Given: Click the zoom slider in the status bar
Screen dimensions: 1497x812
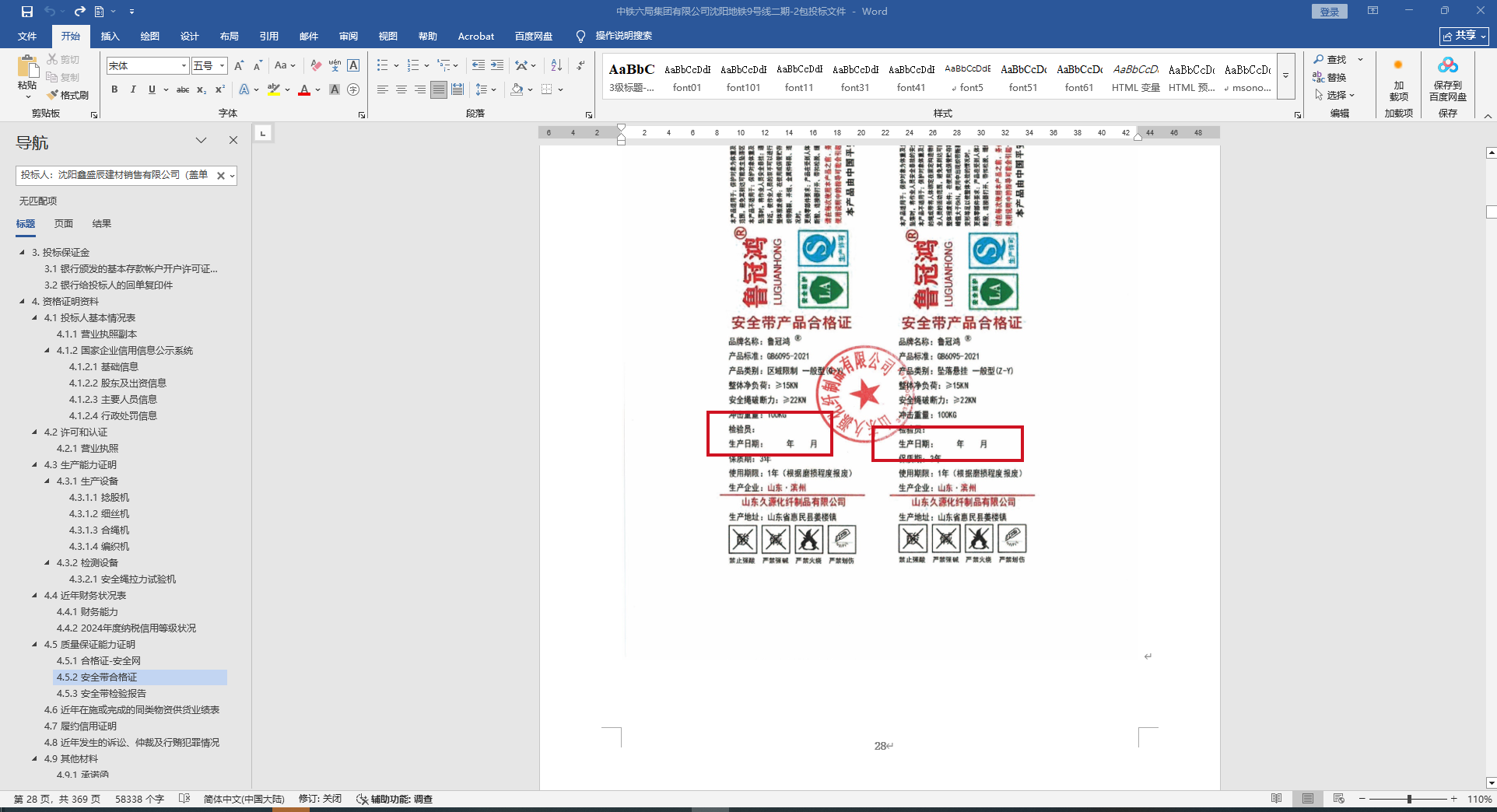Looking at the screenshot, I should (x=1409, y=799).
